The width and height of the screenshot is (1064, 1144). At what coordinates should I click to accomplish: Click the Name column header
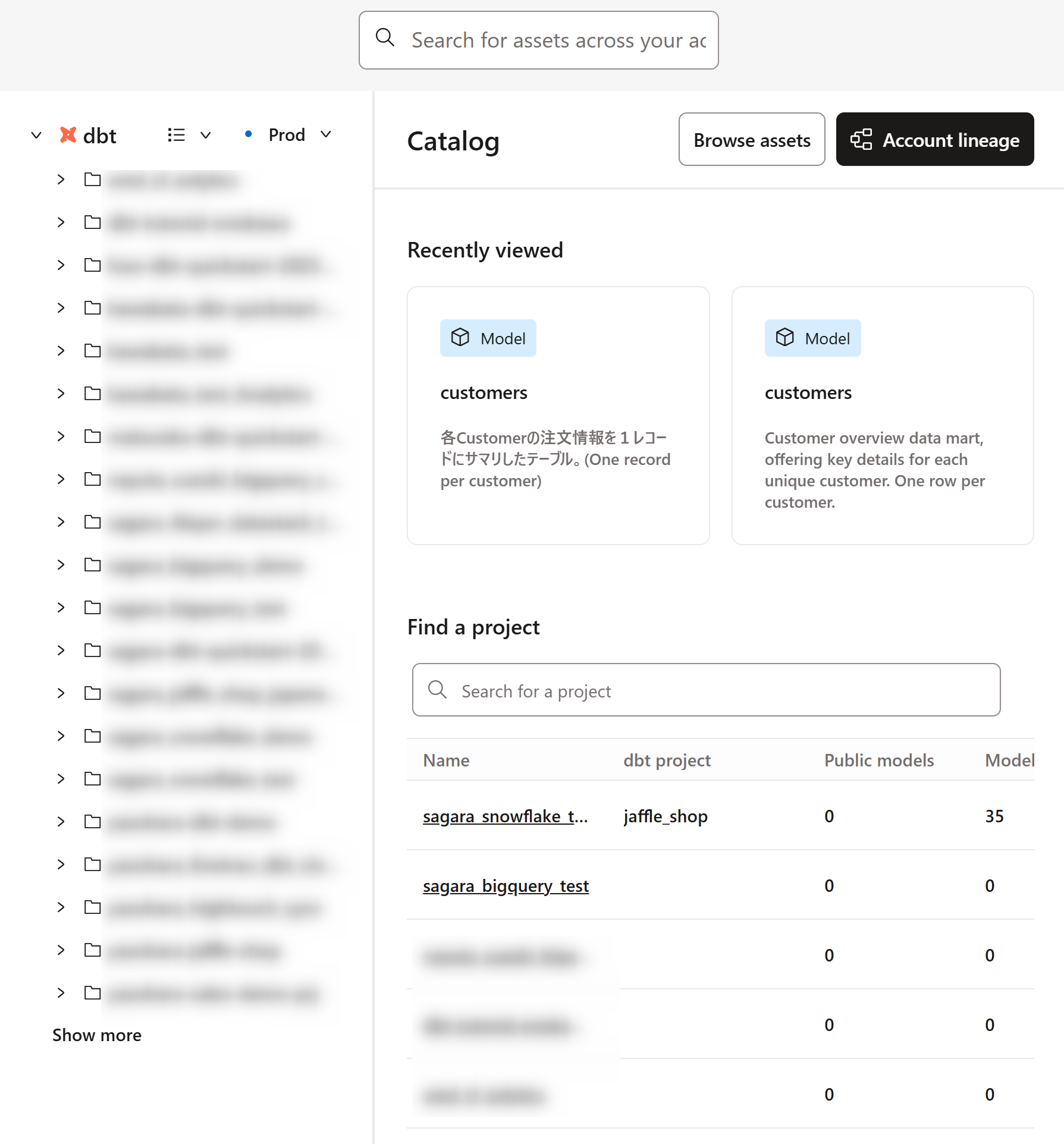pyautogui.click(x=446, y=760)
